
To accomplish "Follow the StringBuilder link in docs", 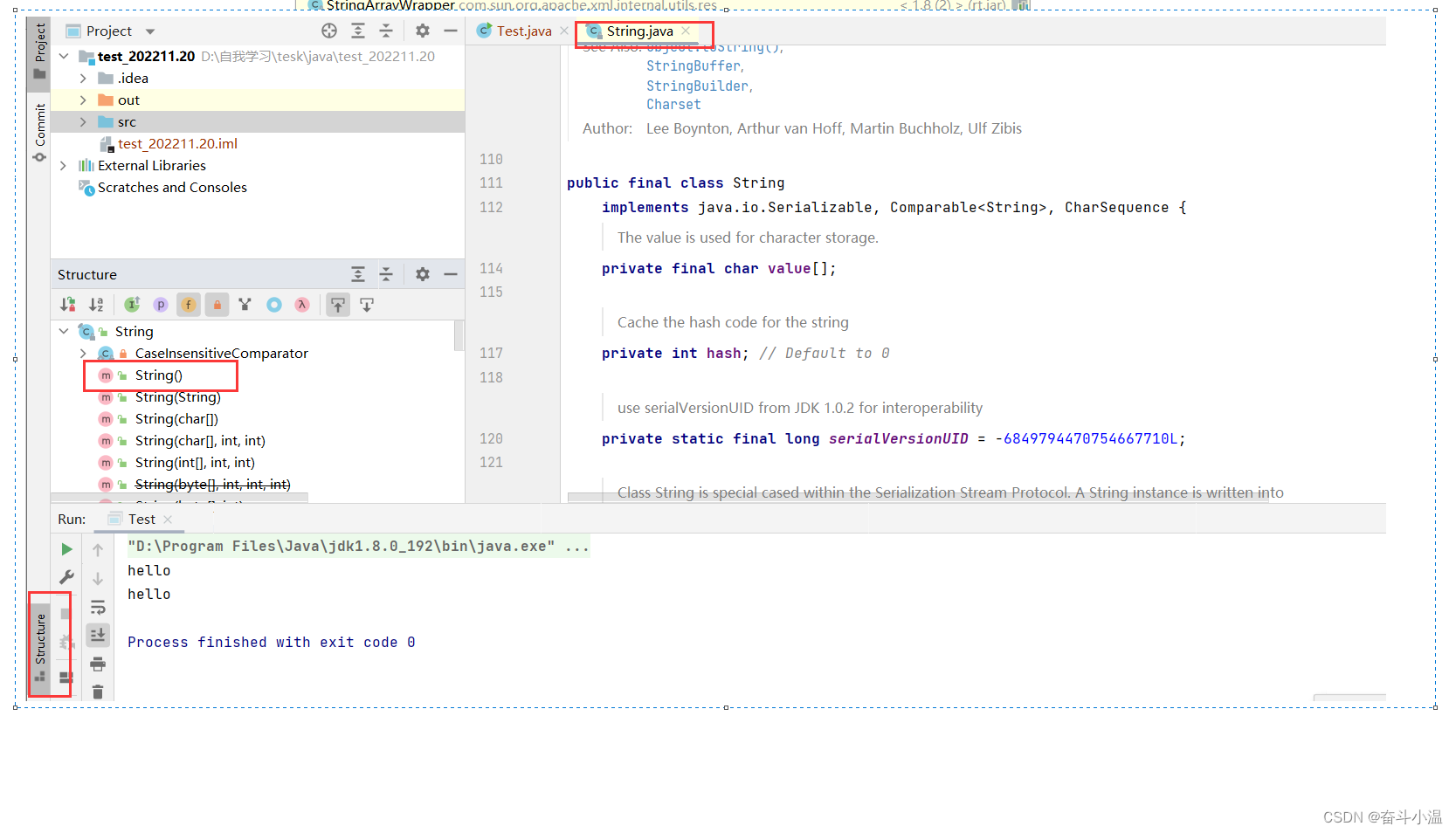I will (x=698, y=86).
